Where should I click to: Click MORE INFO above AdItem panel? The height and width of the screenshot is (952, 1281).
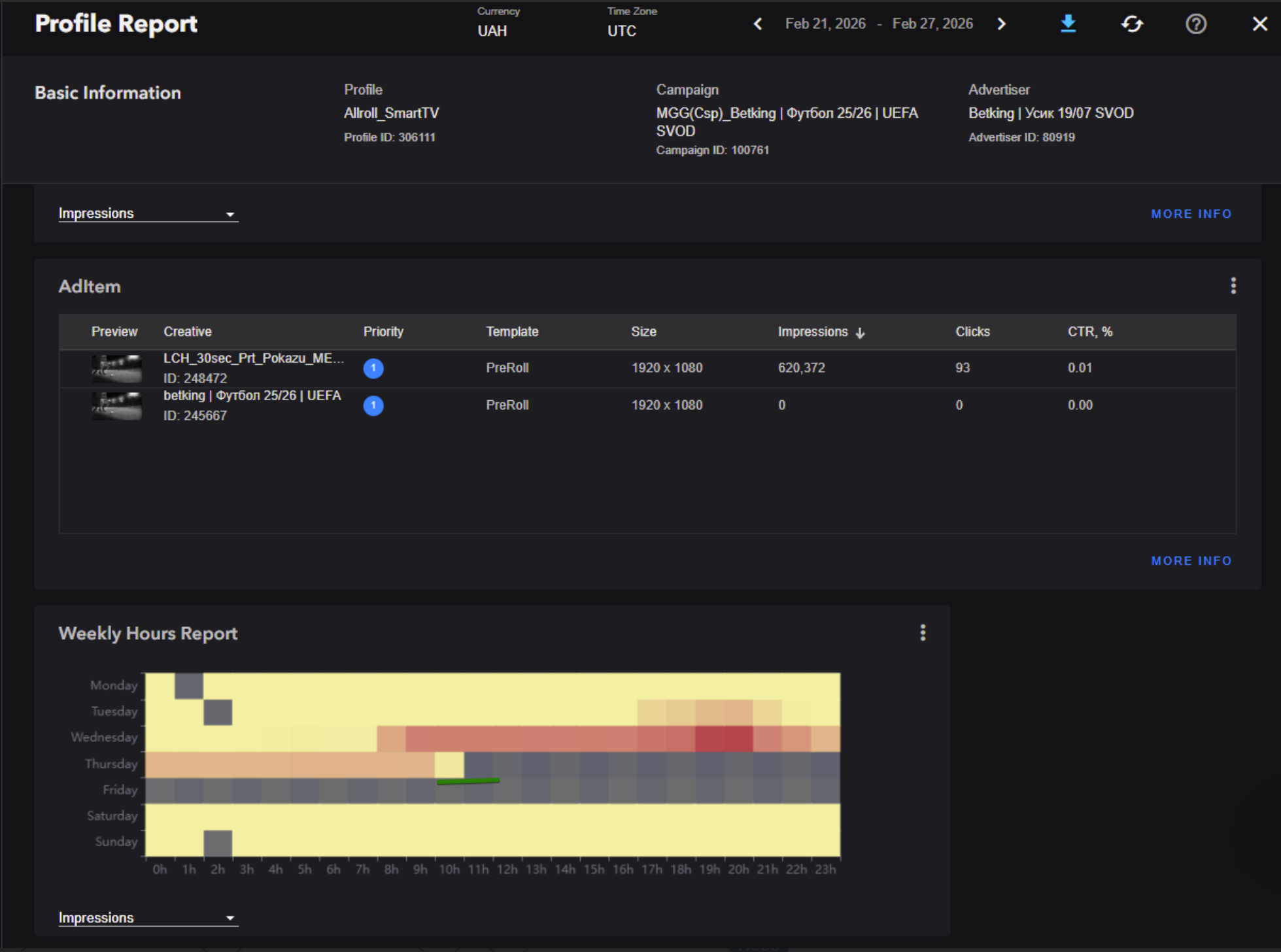click(x=1191, y=214)
